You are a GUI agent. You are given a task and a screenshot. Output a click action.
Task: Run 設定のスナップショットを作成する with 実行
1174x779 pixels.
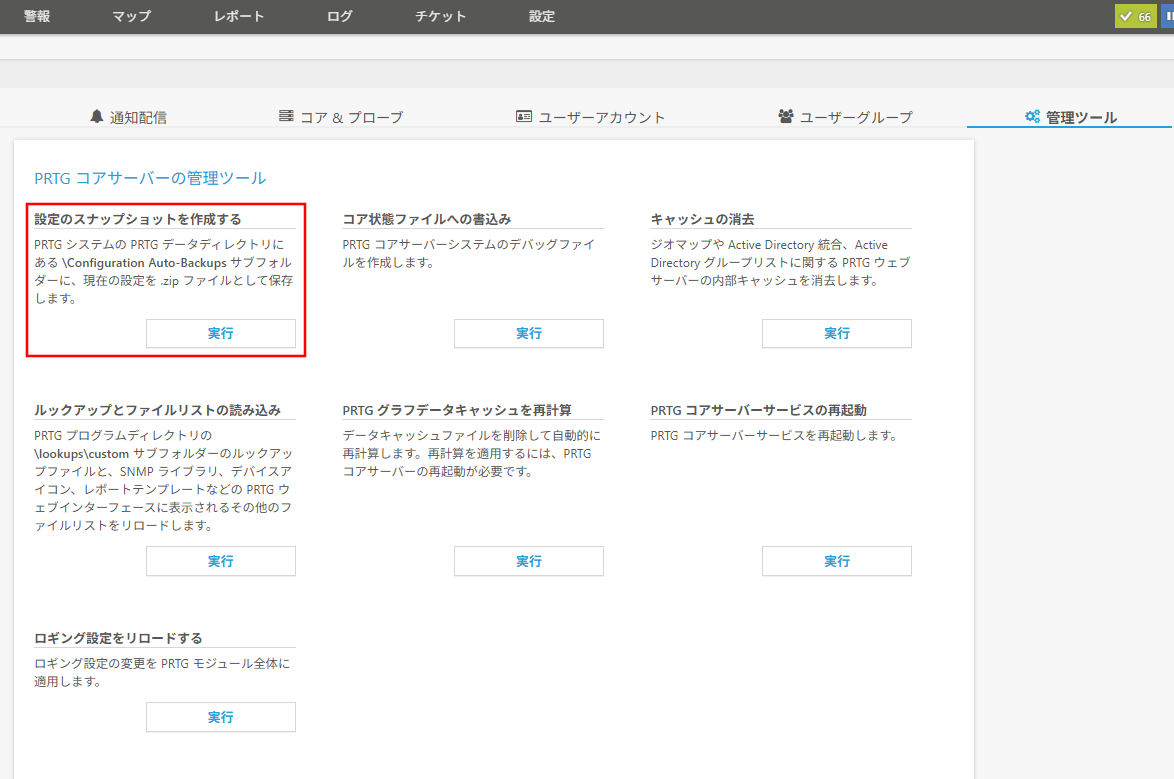pos(221,333)
